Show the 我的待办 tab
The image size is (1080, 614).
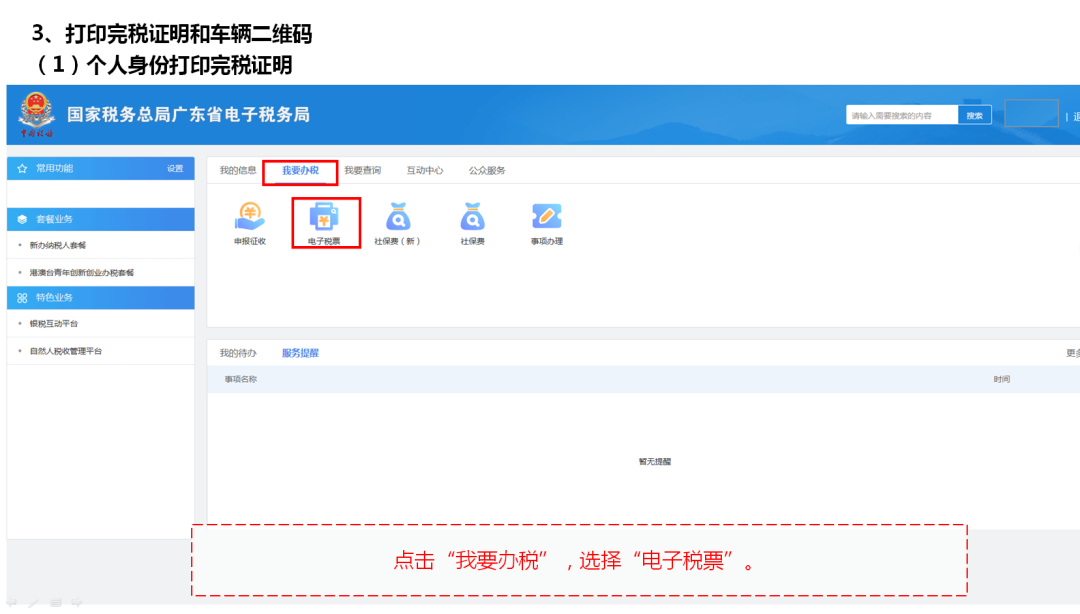[x=238, y=353]
